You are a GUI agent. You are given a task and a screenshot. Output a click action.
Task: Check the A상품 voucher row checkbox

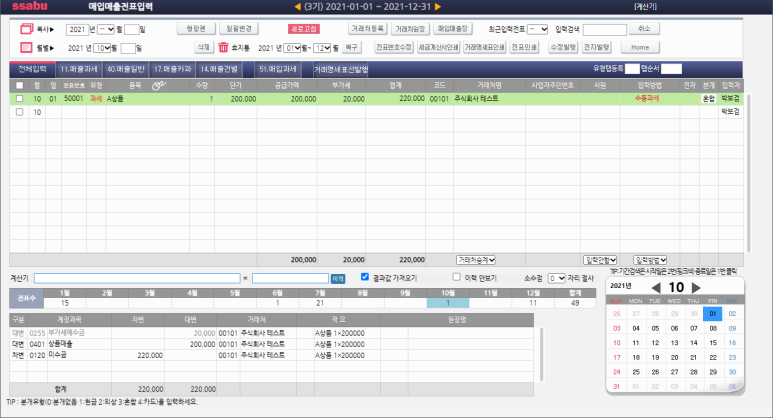[x=19, y=99]
